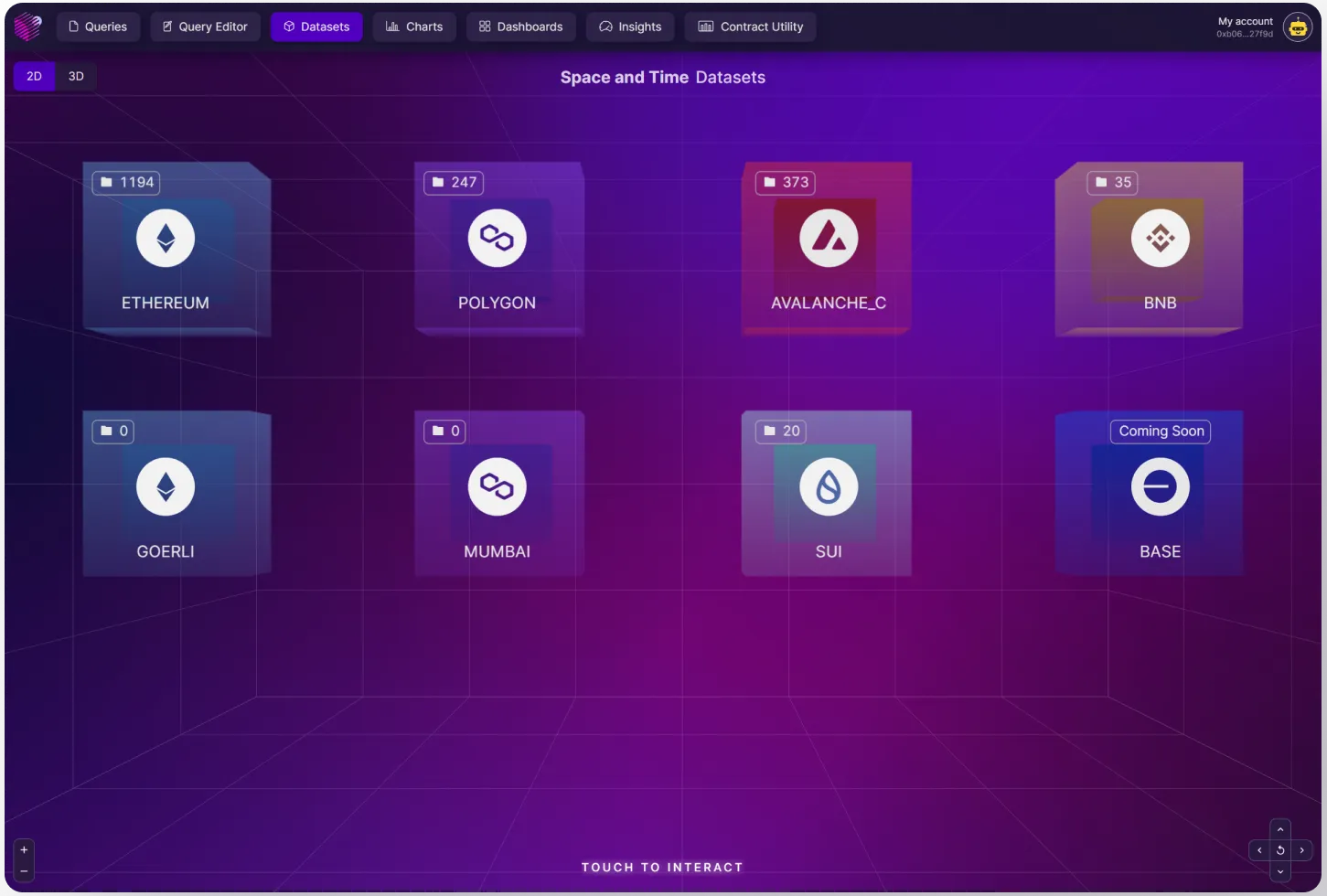This screenshot has width=1327, height=896.
Task: Switch to 2D view
Action: click(34, 76)
